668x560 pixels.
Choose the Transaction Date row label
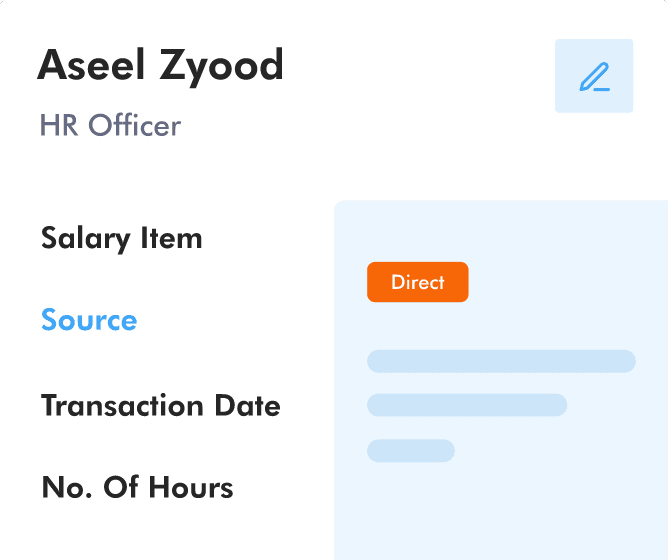(x=160, y=405)
